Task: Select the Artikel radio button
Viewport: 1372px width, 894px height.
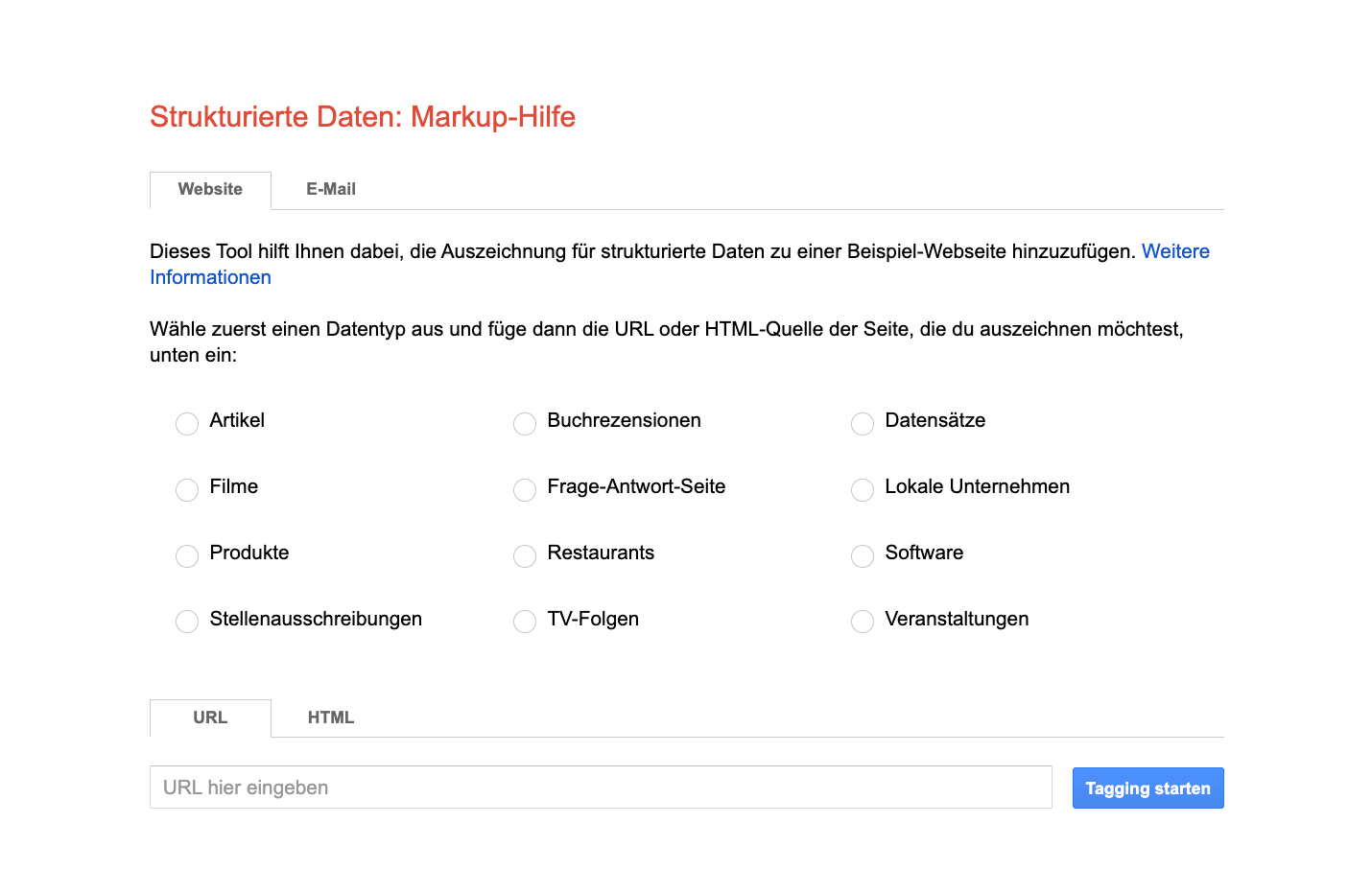Action: (187, 423)
